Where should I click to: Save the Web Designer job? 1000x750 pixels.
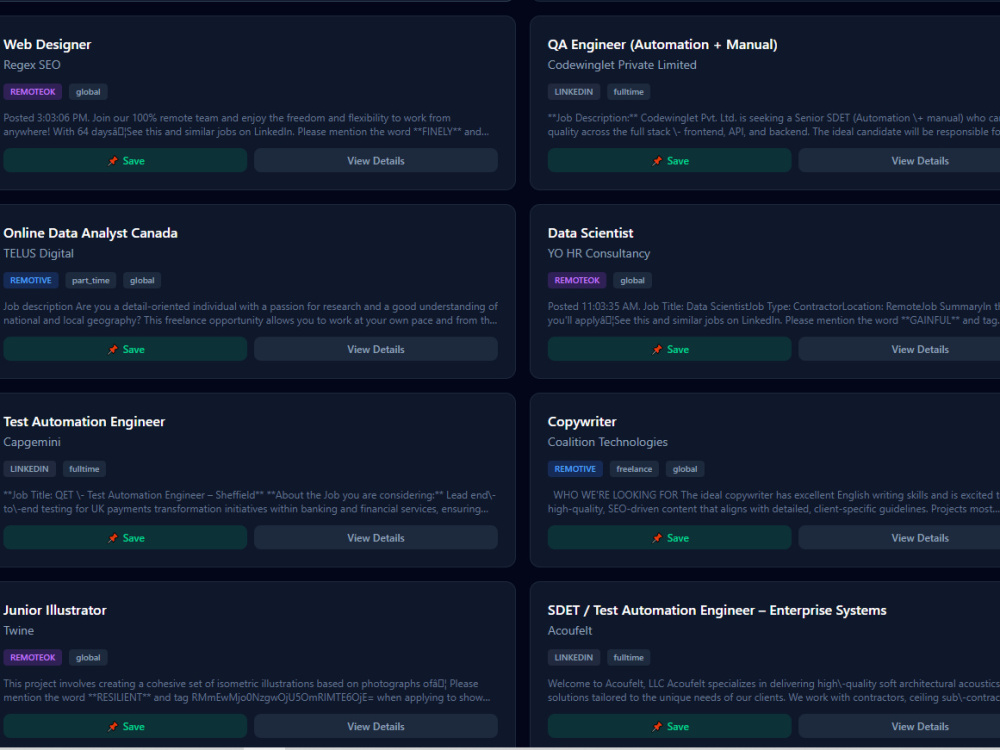(x=125, y=161)
